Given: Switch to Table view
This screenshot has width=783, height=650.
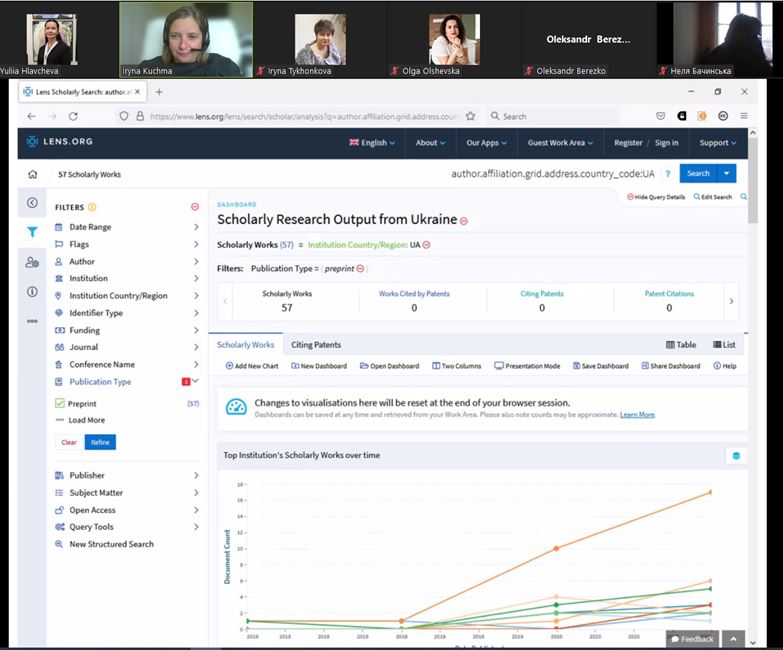Looking at the screenshot, I should click(x=681, y=345).
